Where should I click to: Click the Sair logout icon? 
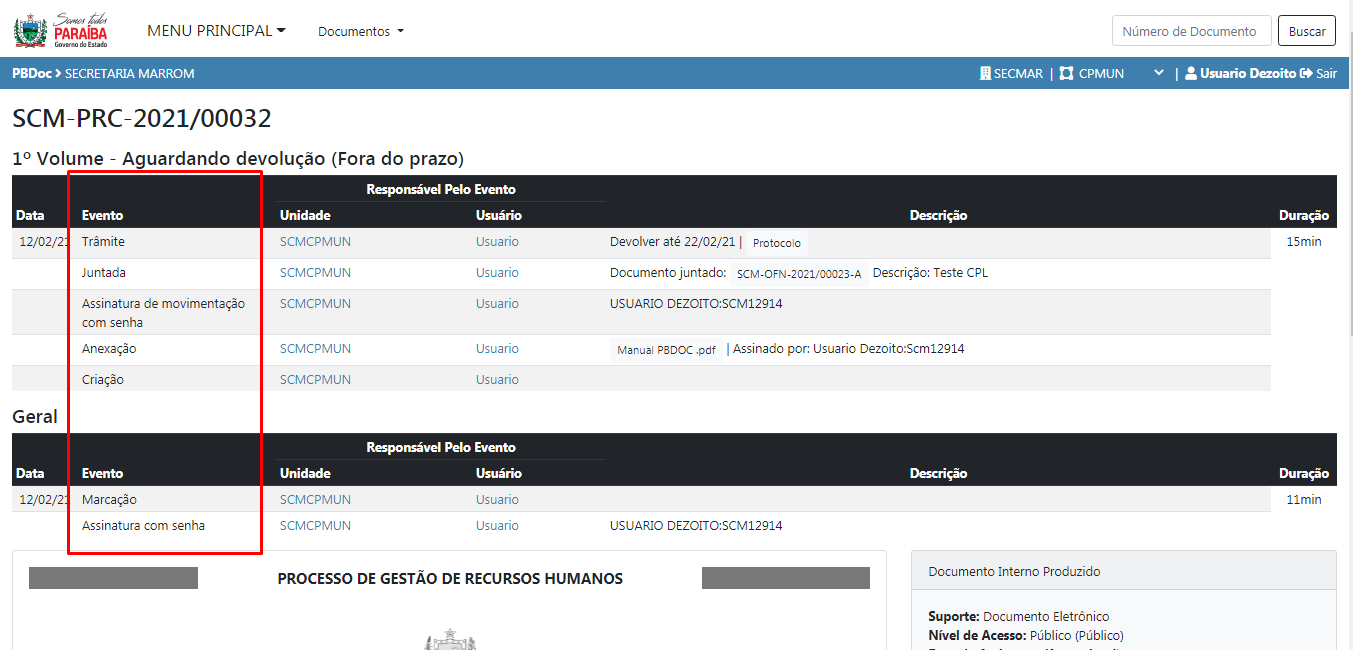coord(1306,74)
